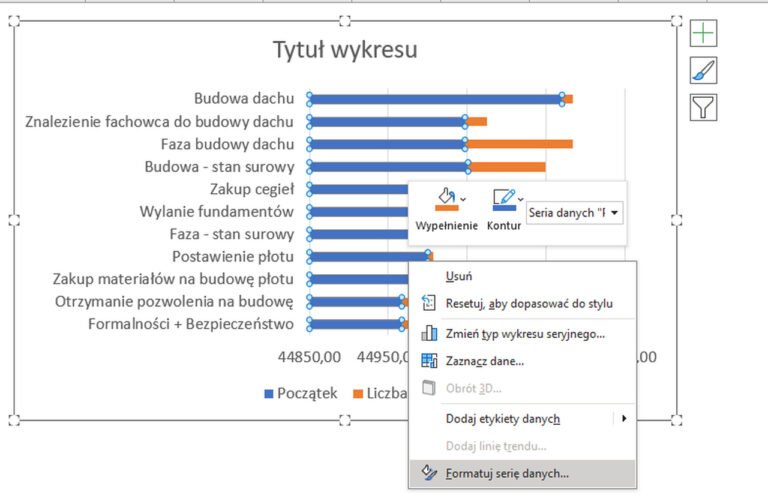Click the Budowa - stan surowy label
The height and width of the screenshot is (495, 768).
(219, 167)
